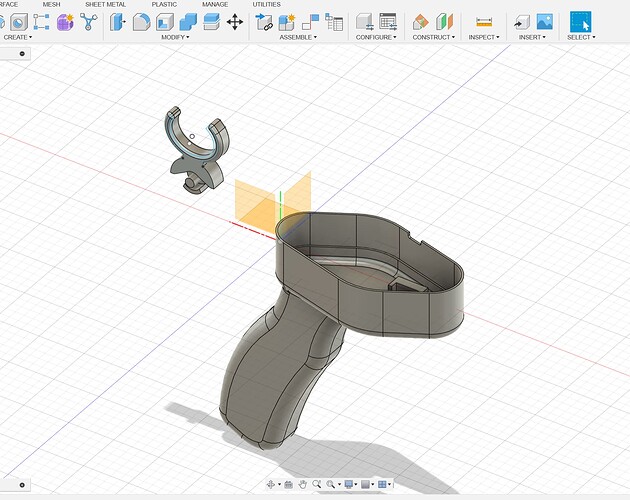
Task: Activate the Select arrow tool
Action: tap(580, 21)
